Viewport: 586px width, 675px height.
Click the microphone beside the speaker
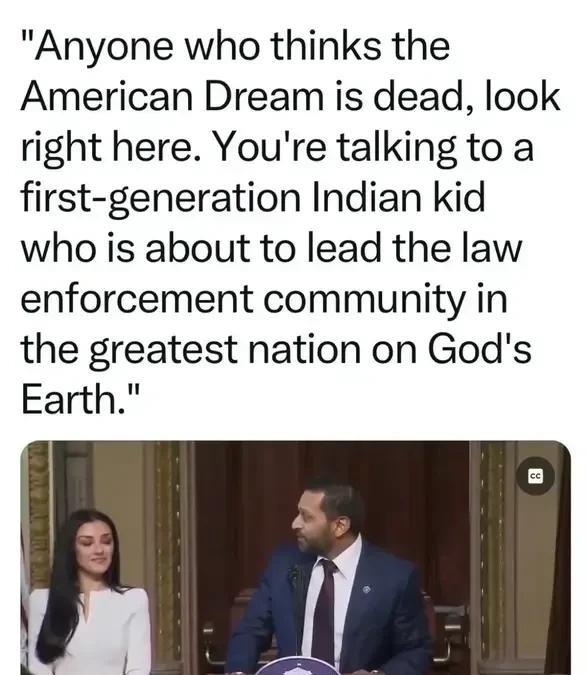coord(295,576)
